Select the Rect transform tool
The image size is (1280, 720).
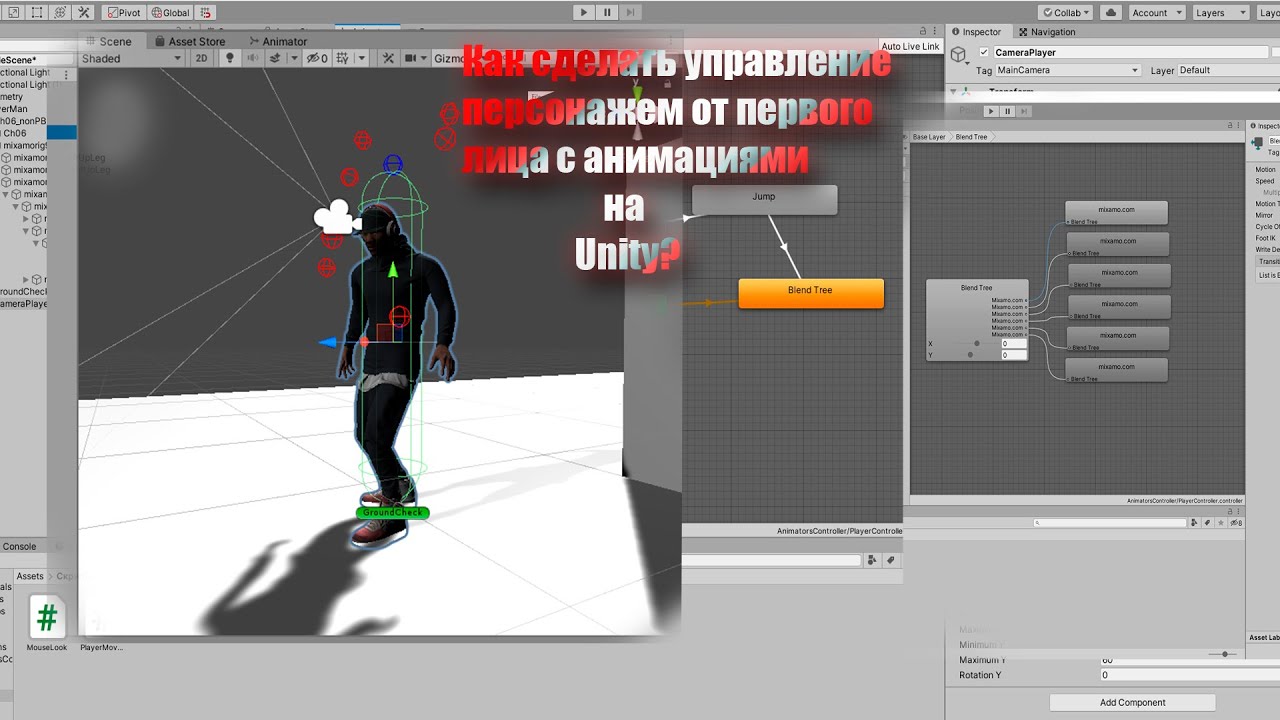pos(37,13)
